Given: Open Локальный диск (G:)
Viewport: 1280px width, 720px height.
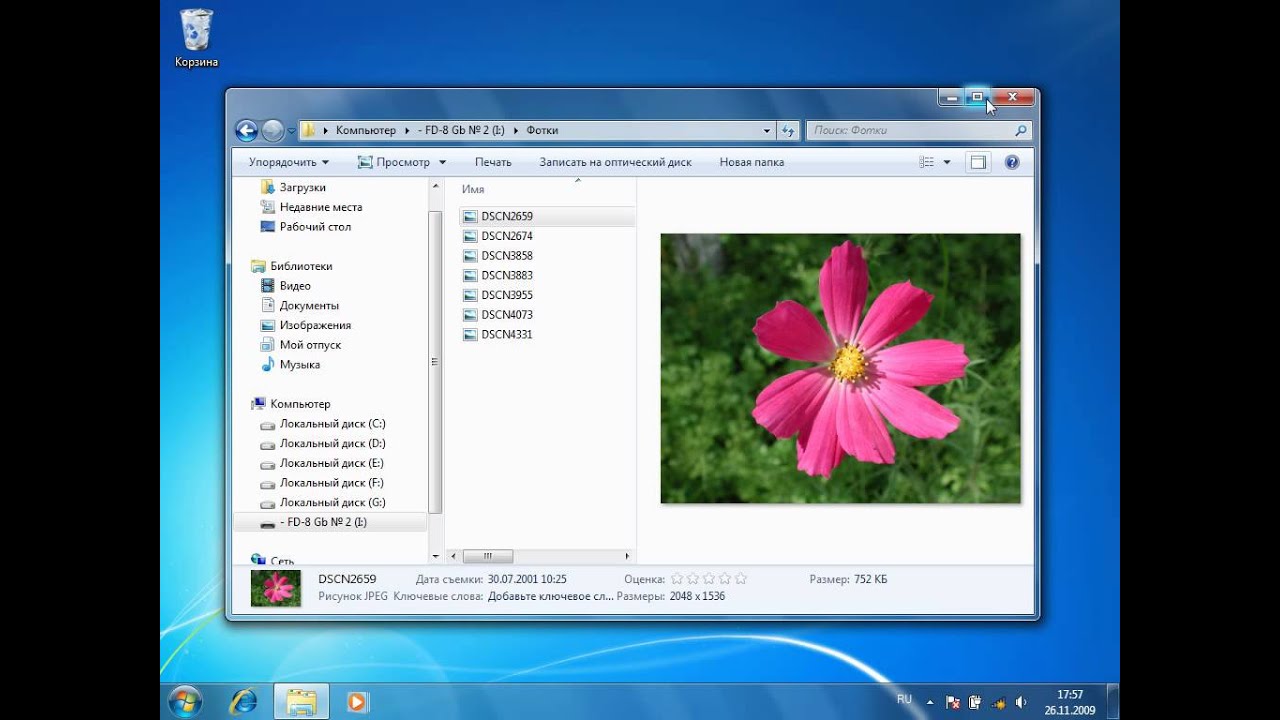Looking at the screenshot, I should coord(332,503).
